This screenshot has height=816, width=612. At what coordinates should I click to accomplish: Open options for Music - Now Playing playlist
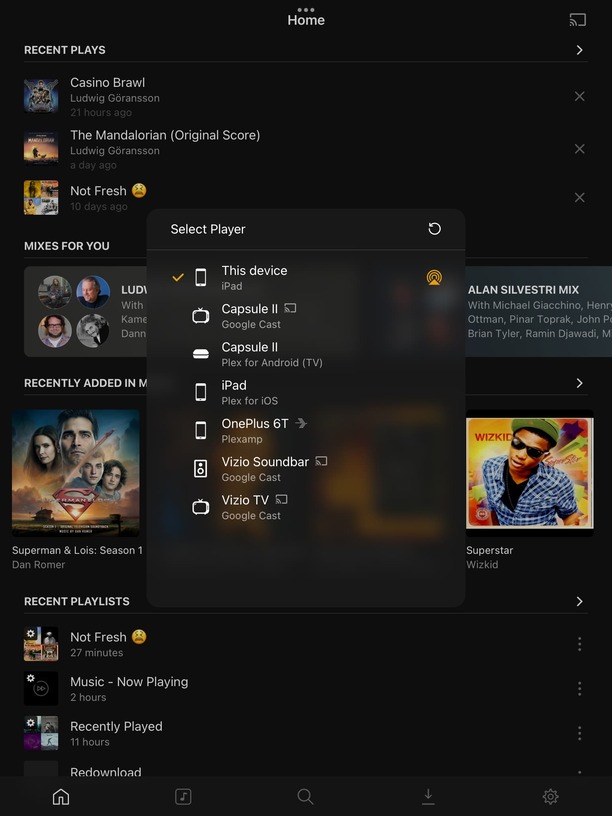pos(579,689)
